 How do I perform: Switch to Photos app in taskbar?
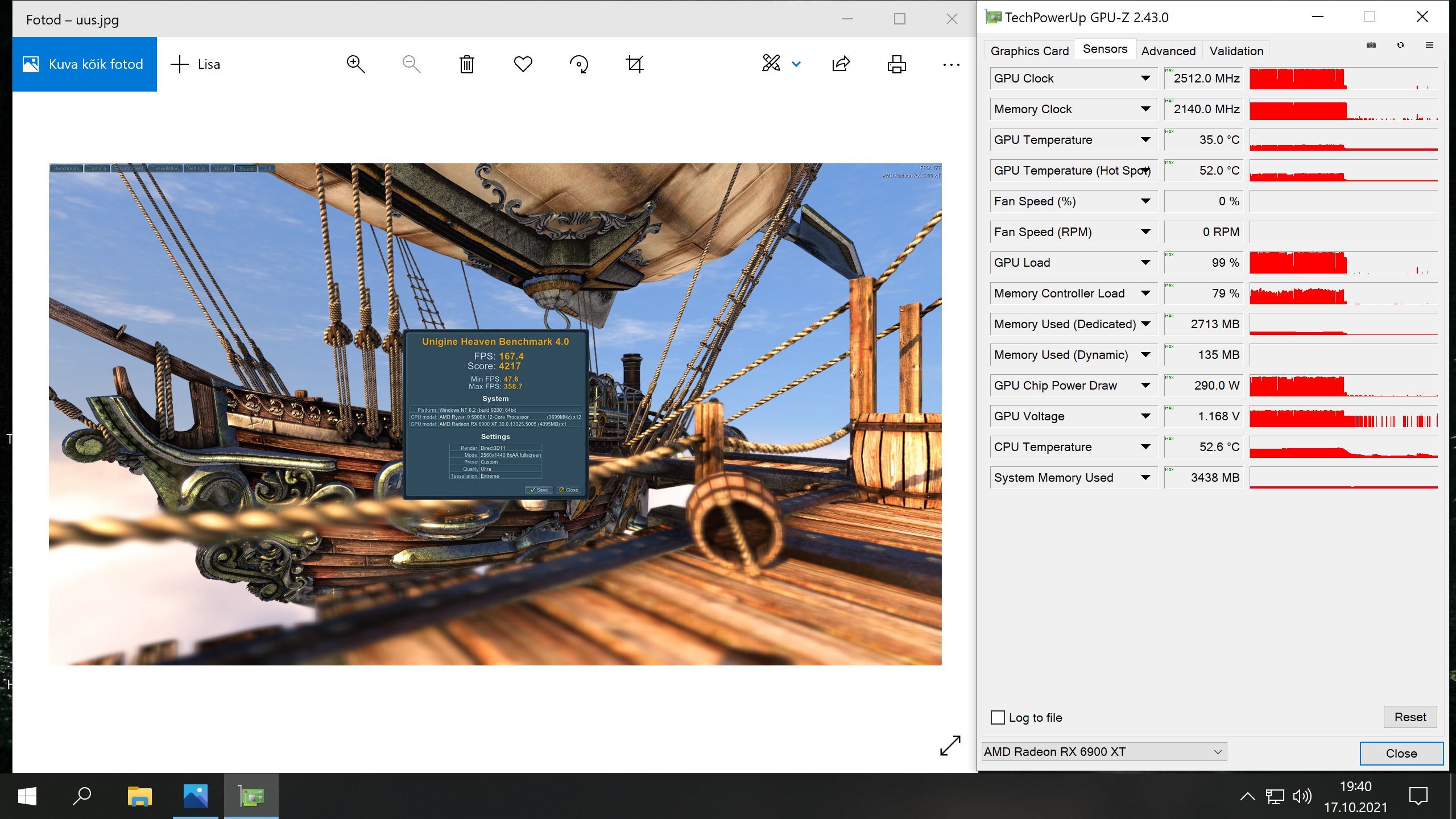click(x=195, y=796)
